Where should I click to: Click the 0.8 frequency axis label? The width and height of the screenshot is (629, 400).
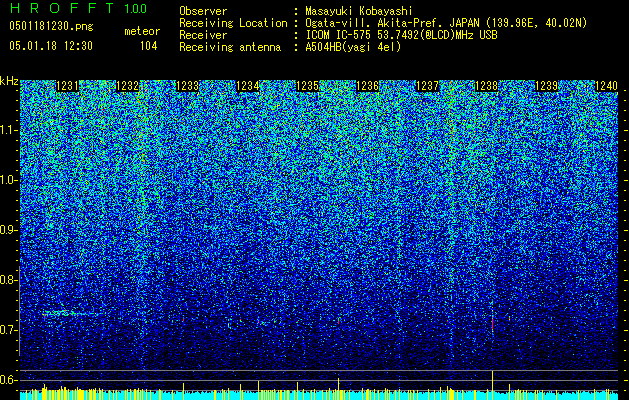pos(9,280)
